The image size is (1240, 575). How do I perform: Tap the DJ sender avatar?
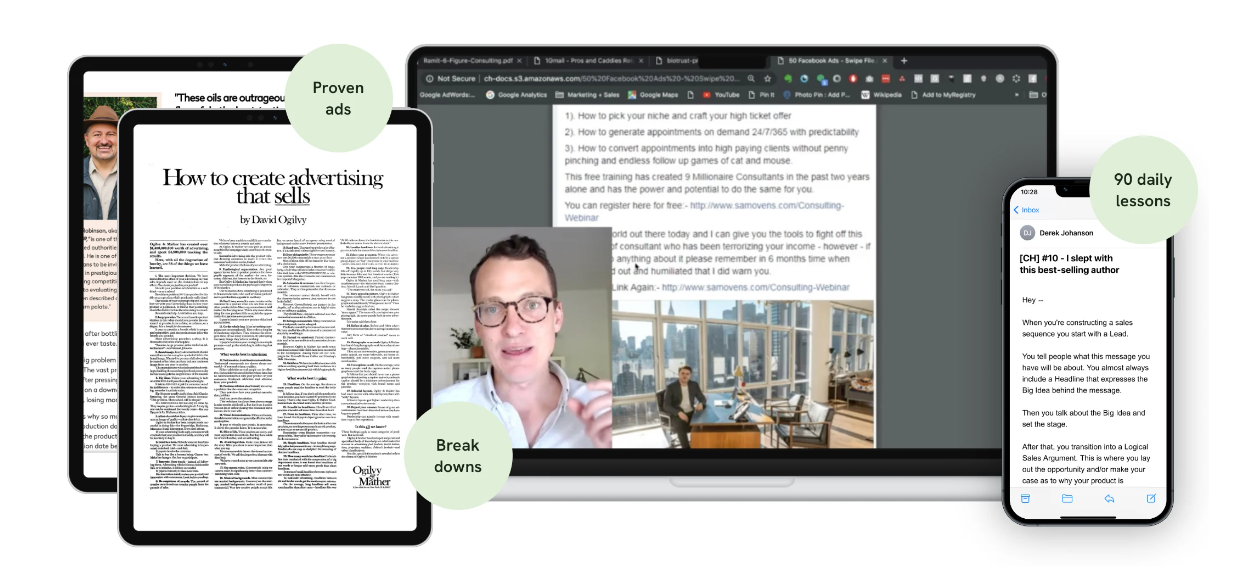[x=1027, y=233]
